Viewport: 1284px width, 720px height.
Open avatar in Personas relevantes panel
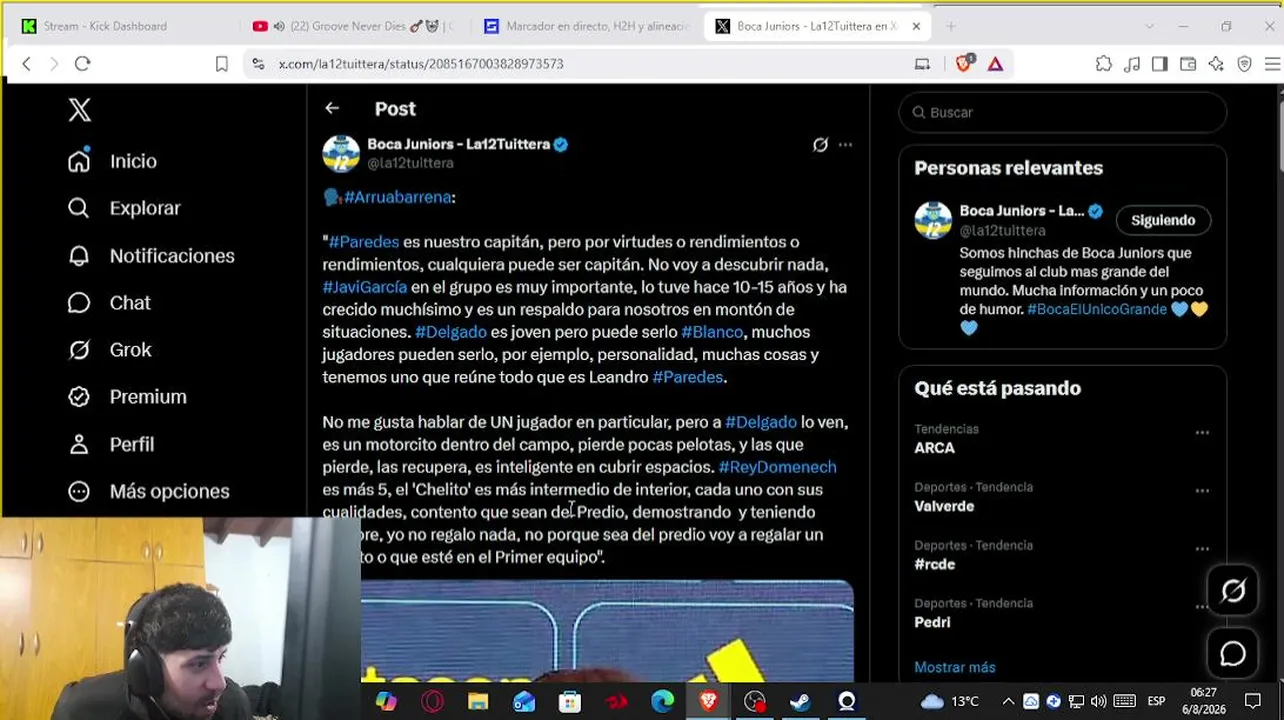[933, 220]
